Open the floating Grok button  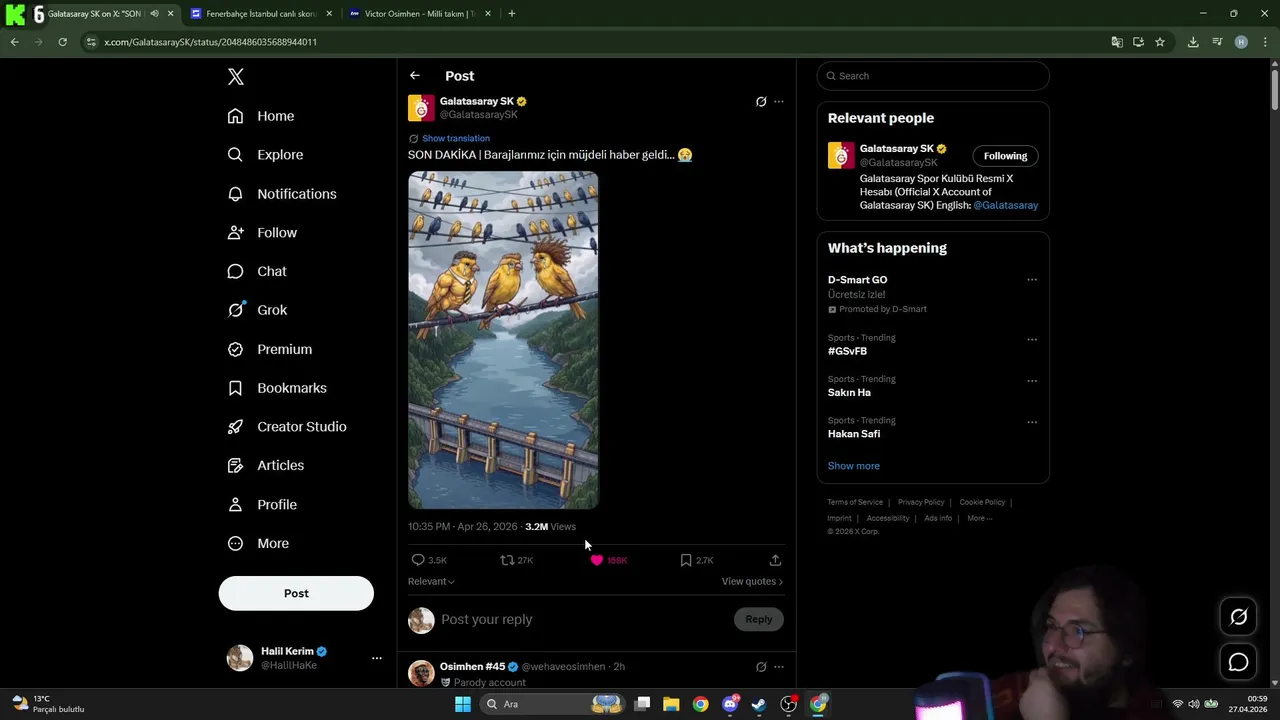(x=1238, y=617)
